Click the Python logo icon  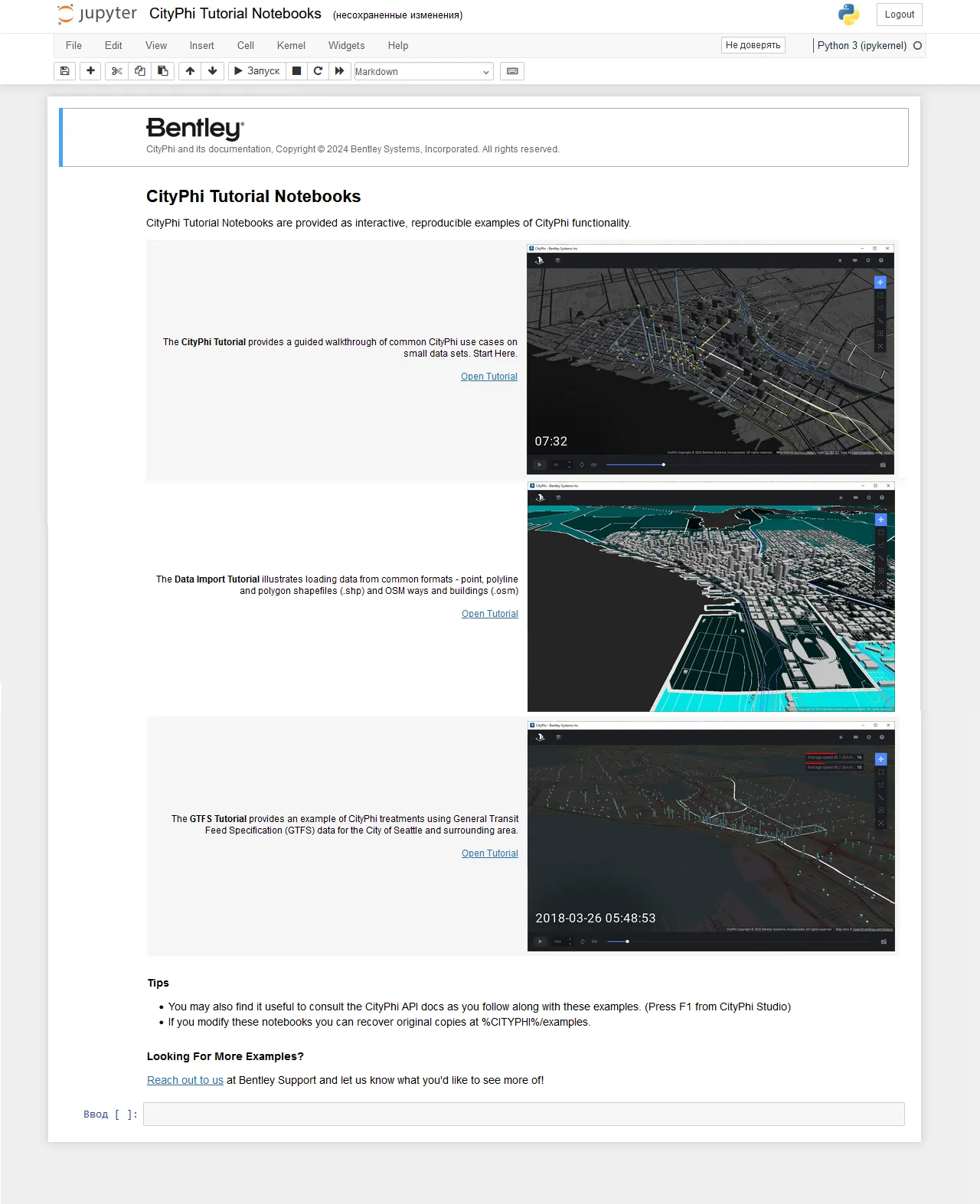[x=848, y=15]
